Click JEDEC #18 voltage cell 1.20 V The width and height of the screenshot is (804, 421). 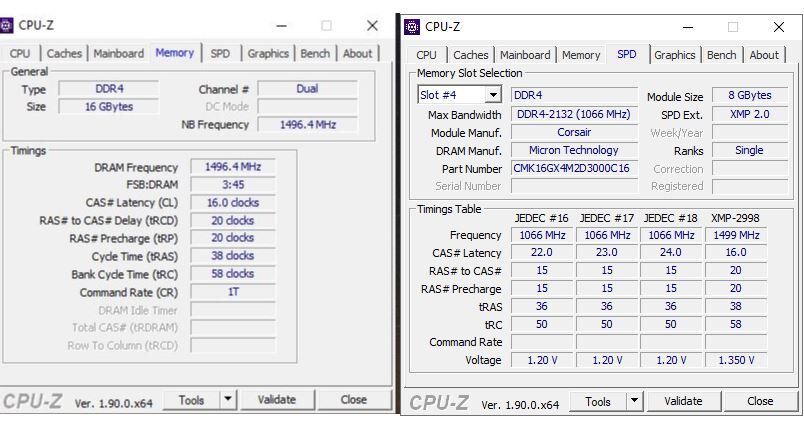point(671,360)
